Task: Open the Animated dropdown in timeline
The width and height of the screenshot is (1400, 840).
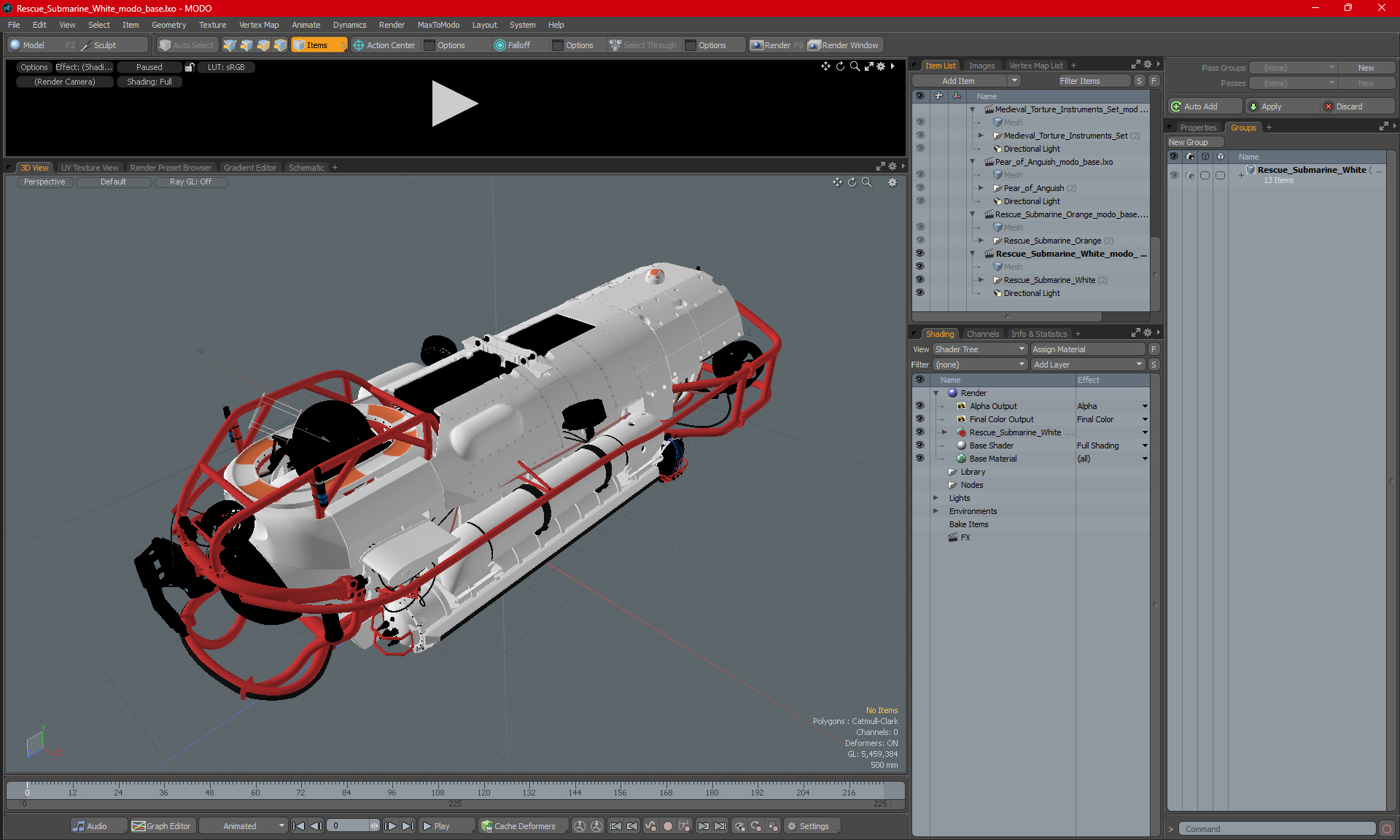Action: 244,826
